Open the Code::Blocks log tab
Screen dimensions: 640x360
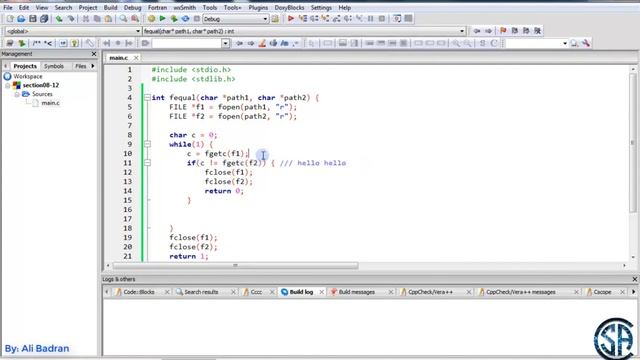tap(139, 292)
